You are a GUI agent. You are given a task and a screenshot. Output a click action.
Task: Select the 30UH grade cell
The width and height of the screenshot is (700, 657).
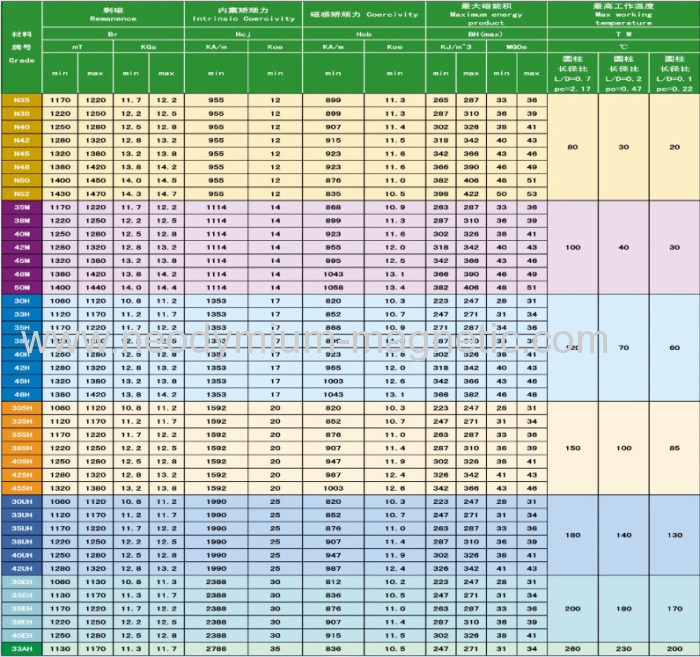tap(21, 502)
